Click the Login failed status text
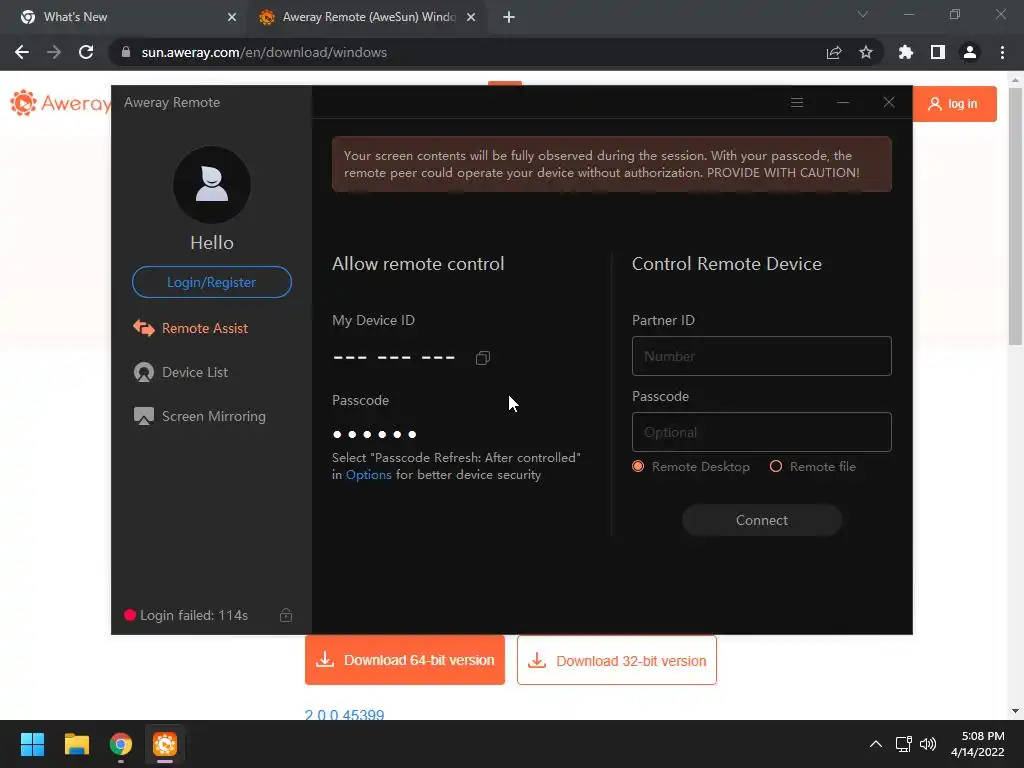 (194, 615)
